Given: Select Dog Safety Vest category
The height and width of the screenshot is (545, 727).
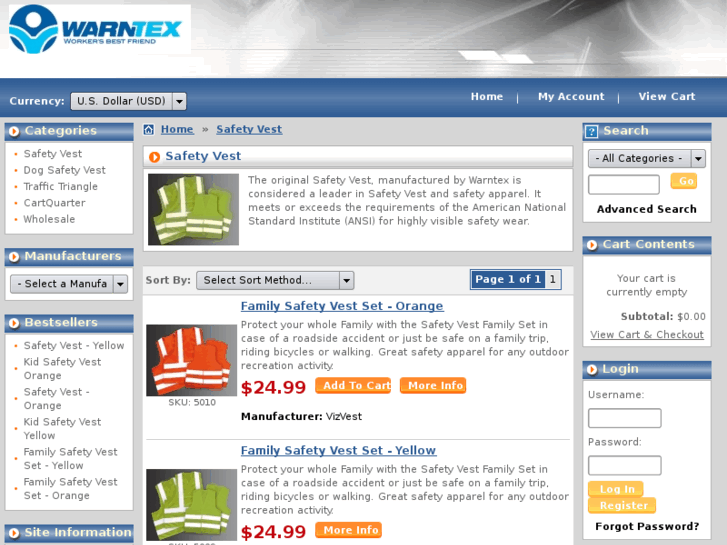Looking at the screenshot, I should click(64, 170).
